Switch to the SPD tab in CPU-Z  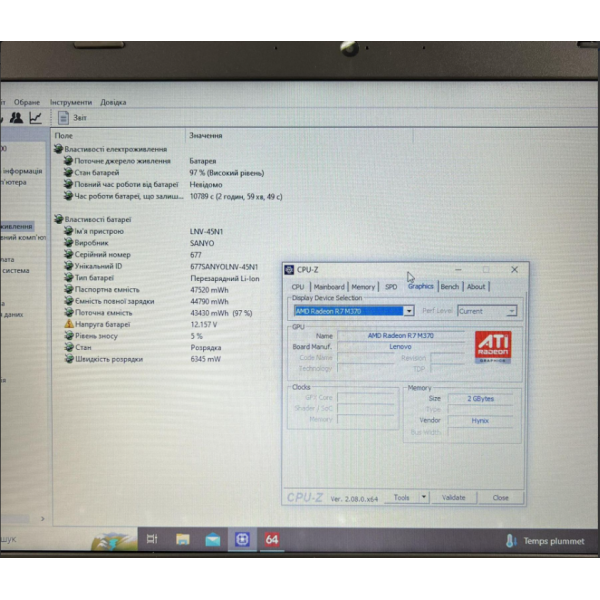pos(391,287)
